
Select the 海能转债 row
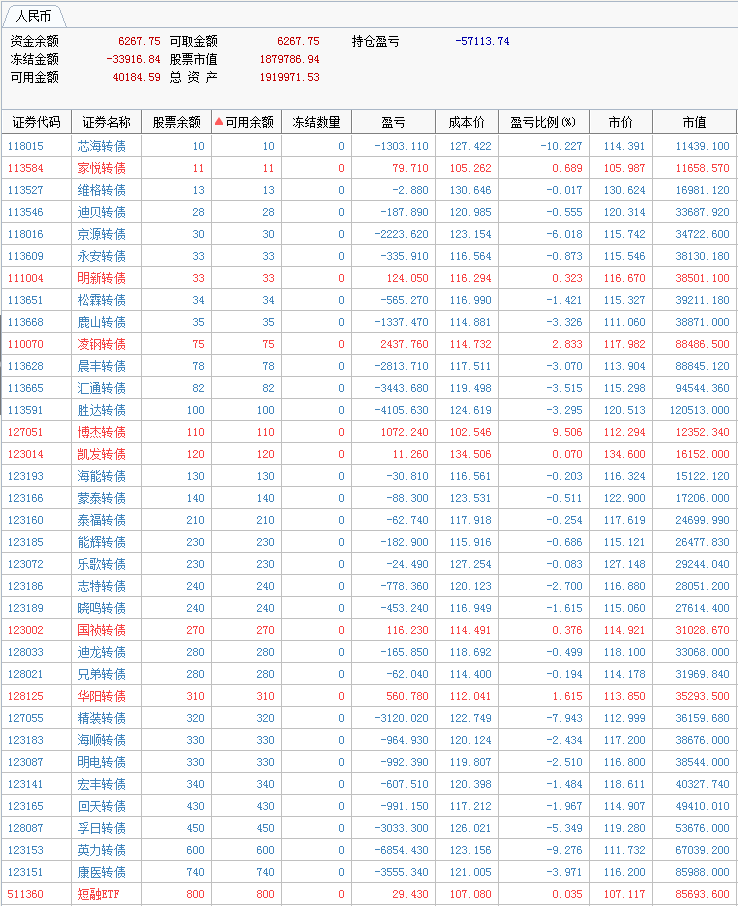369,476
